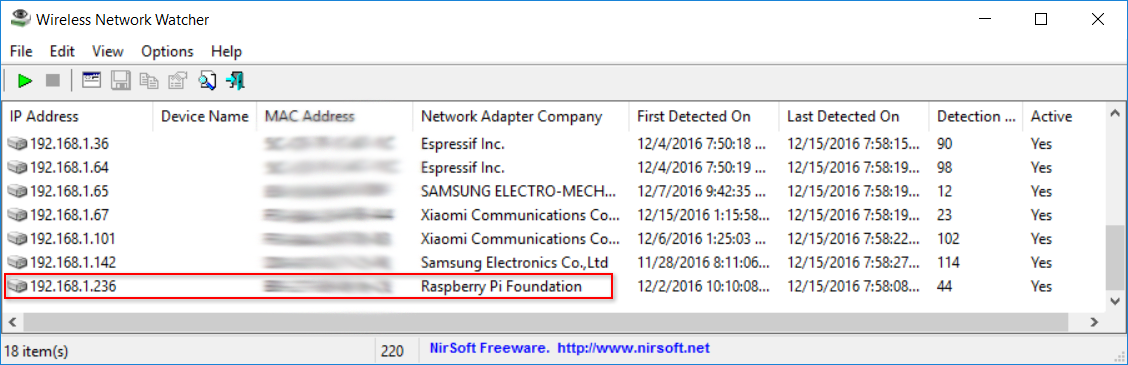Open the Options menu
This screenshot has height=365, width=1128.
167,51
